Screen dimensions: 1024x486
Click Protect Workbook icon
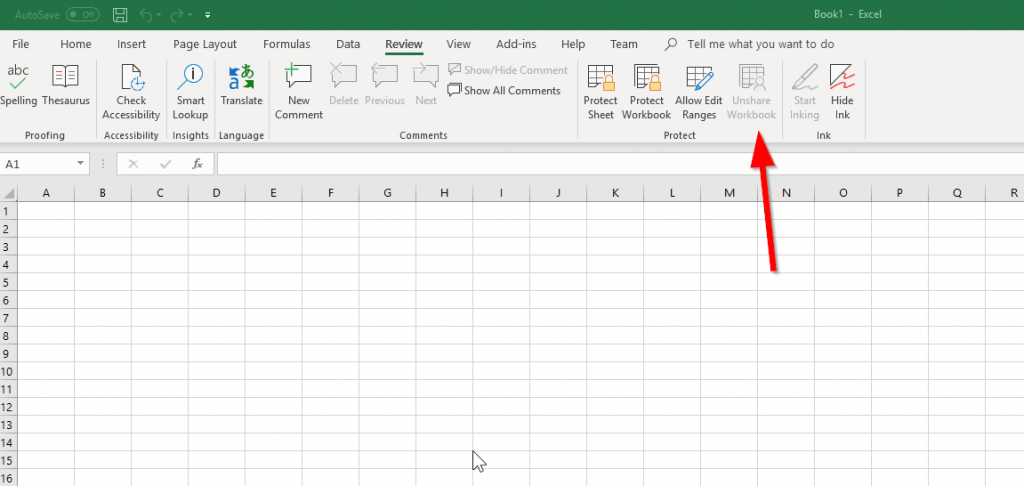click(646, 91)
